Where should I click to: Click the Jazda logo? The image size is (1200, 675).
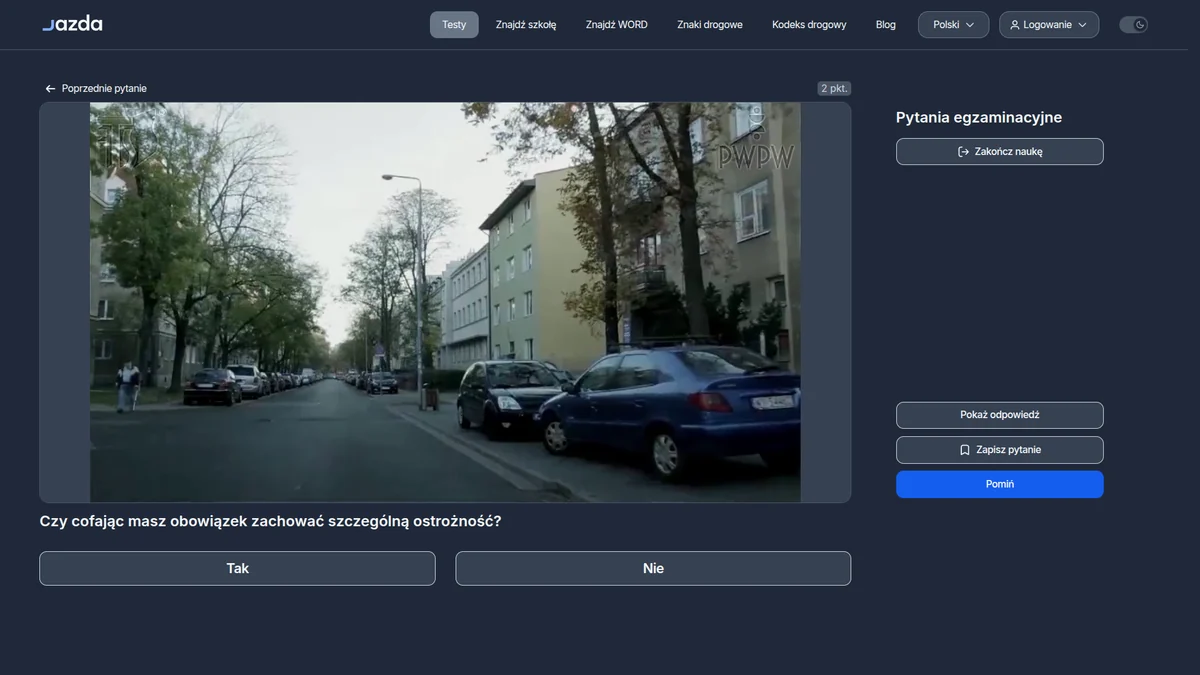tap(72, 24)
